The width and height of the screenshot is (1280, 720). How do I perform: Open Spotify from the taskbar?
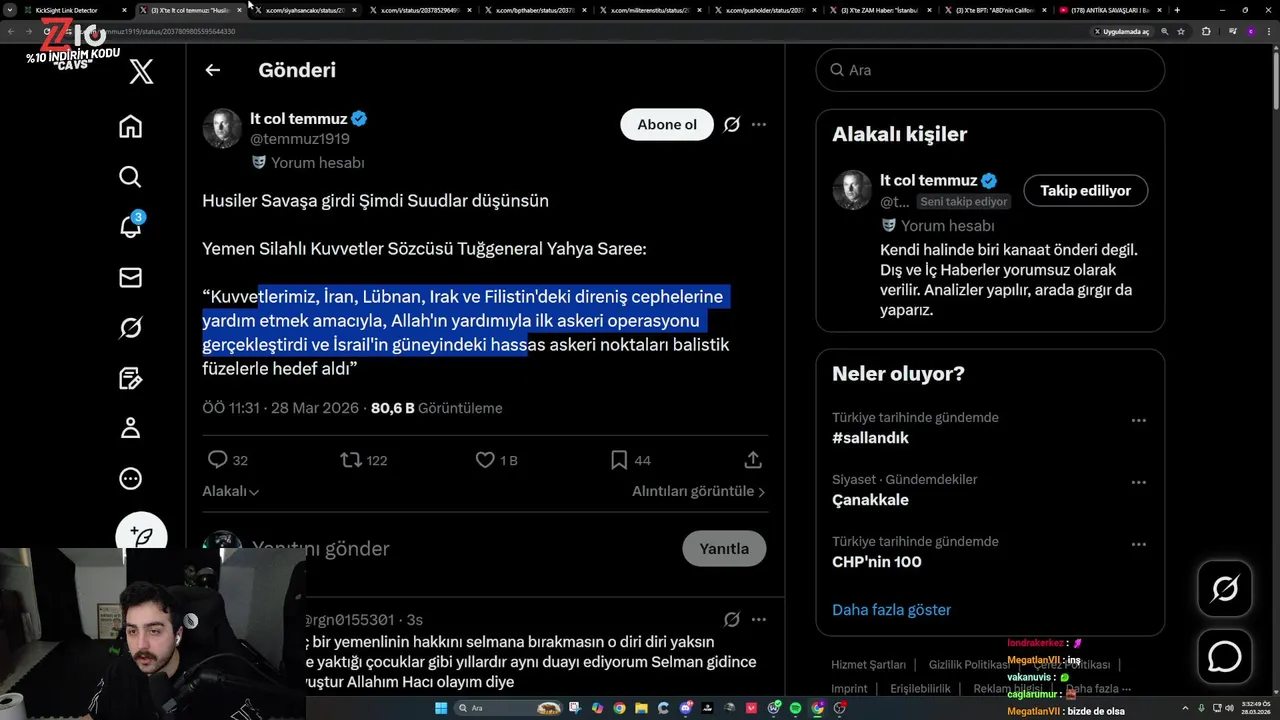click(796, 708)
